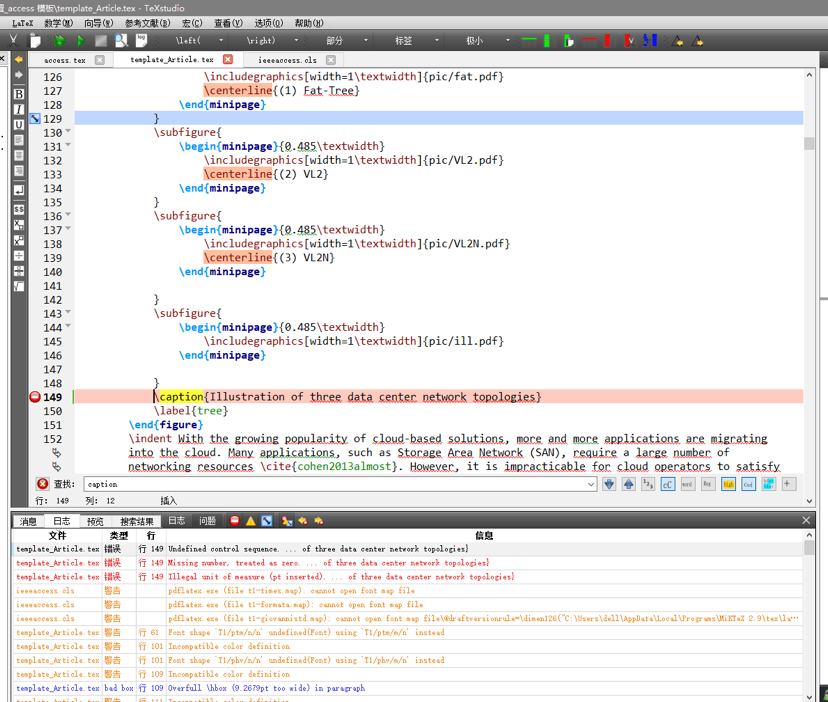828x702 pixels.
Task: Find the next match using the down arrow
Action: [x=609, y=484]
